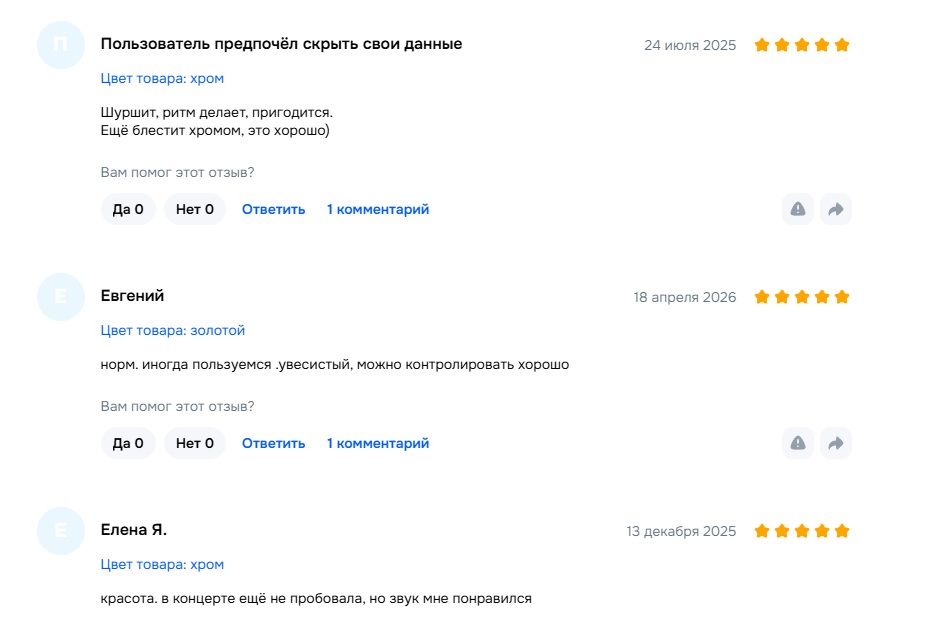Click the anonymous user's avatar 'П'
Viewport: 925px width, 631px height.
[x=60, y=45]
